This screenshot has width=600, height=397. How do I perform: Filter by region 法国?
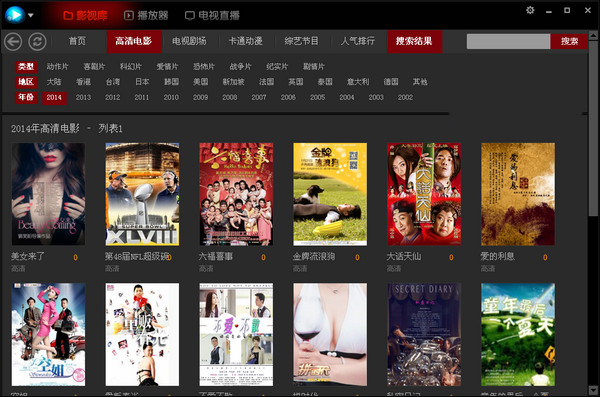pyautogui.click(x=266, y=82)
